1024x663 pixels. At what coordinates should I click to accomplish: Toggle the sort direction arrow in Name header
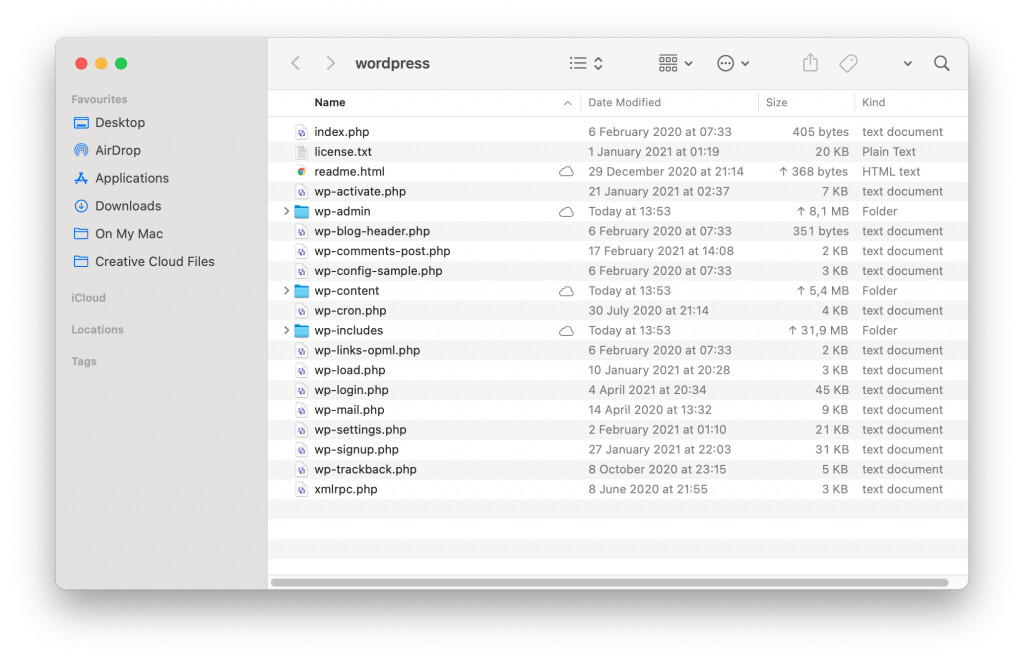pyautogui.click(x=567, y=103)
